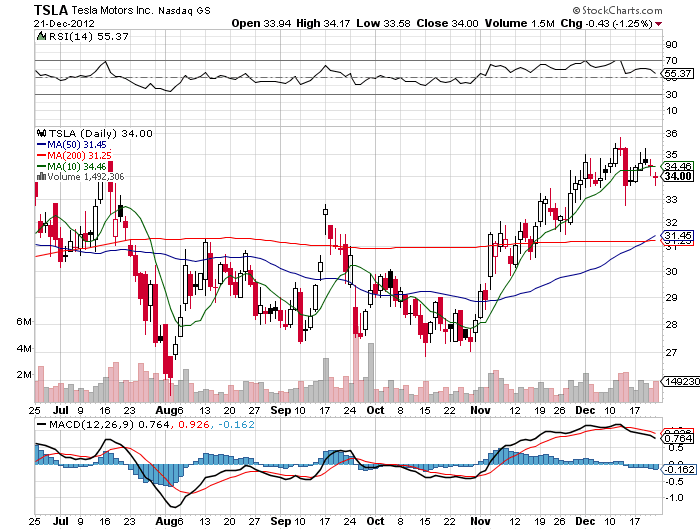Click the 'RSI(14) 55.37' legend text
This screenshot has width=700, height=530.
point(88,37)
